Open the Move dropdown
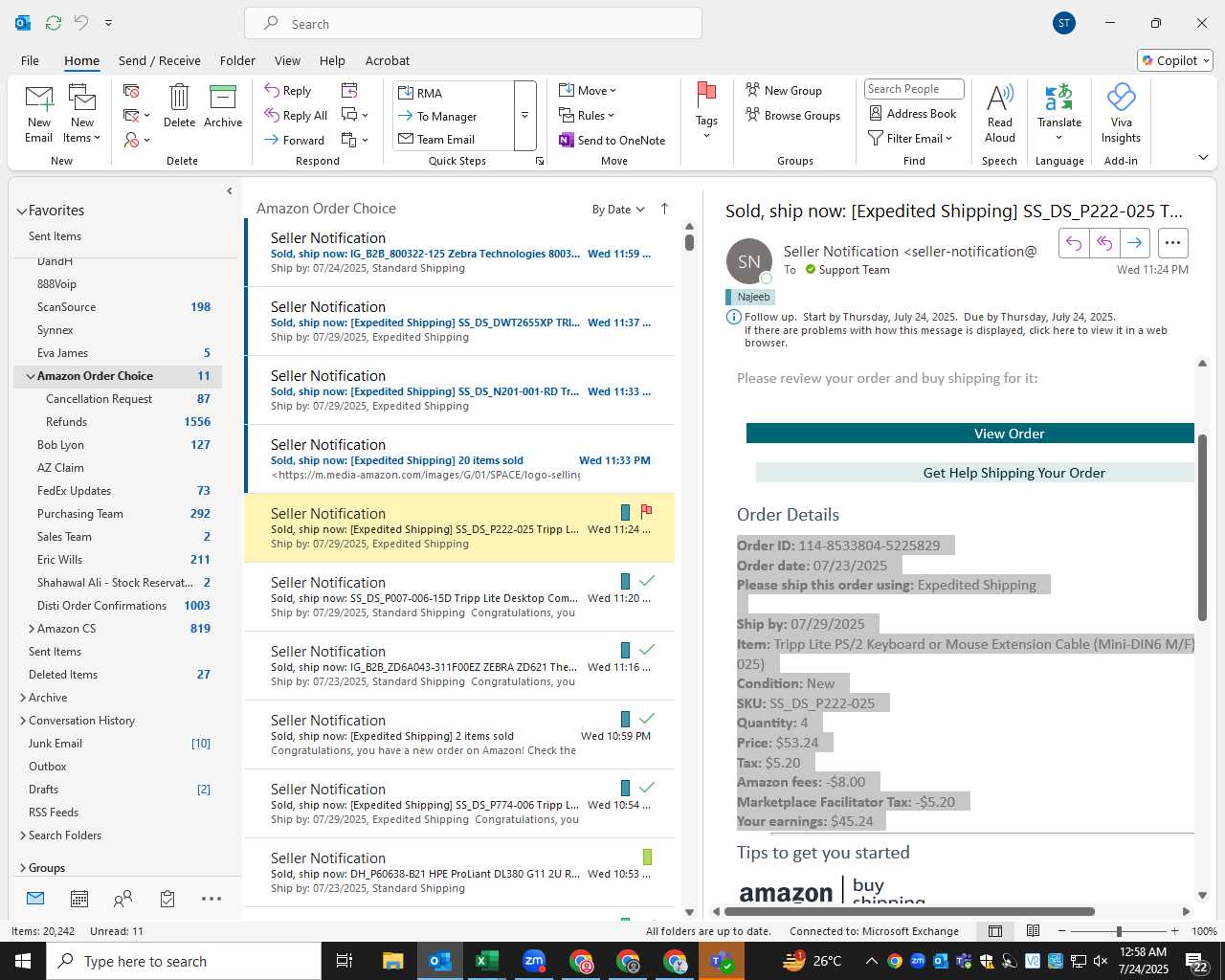Viewport: 1225px width, 980px height. [x=588, y=91]
